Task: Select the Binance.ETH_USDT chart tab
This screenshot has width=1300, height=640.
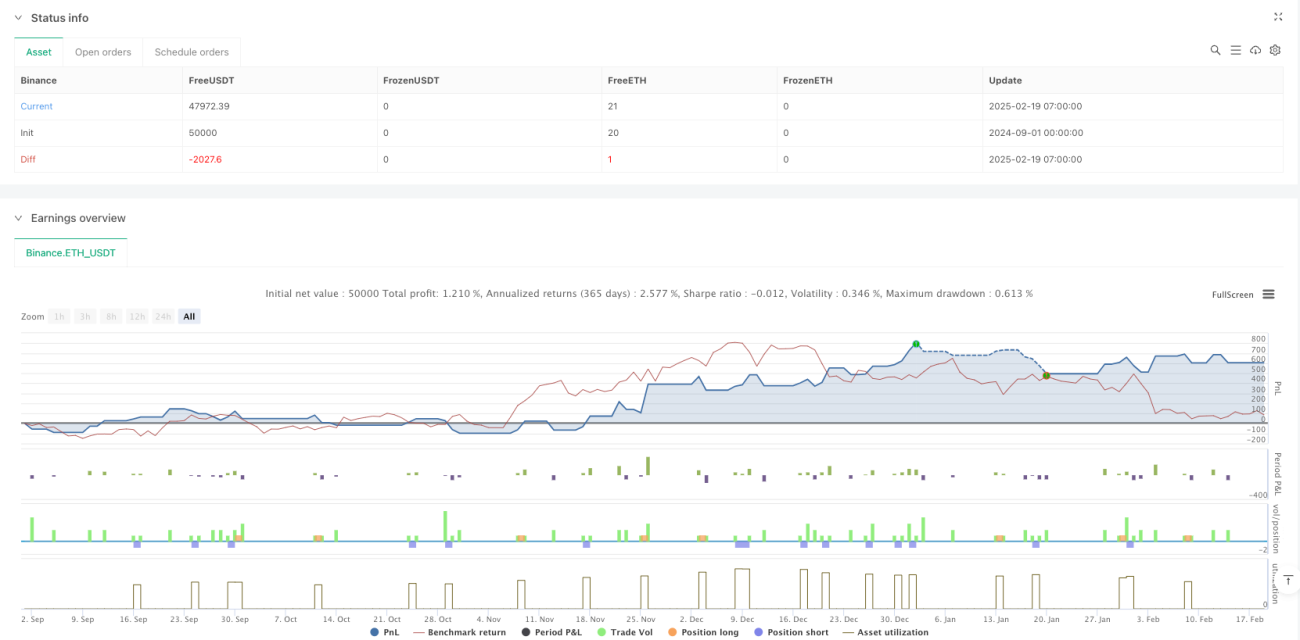Action: (x=71, y=253)
